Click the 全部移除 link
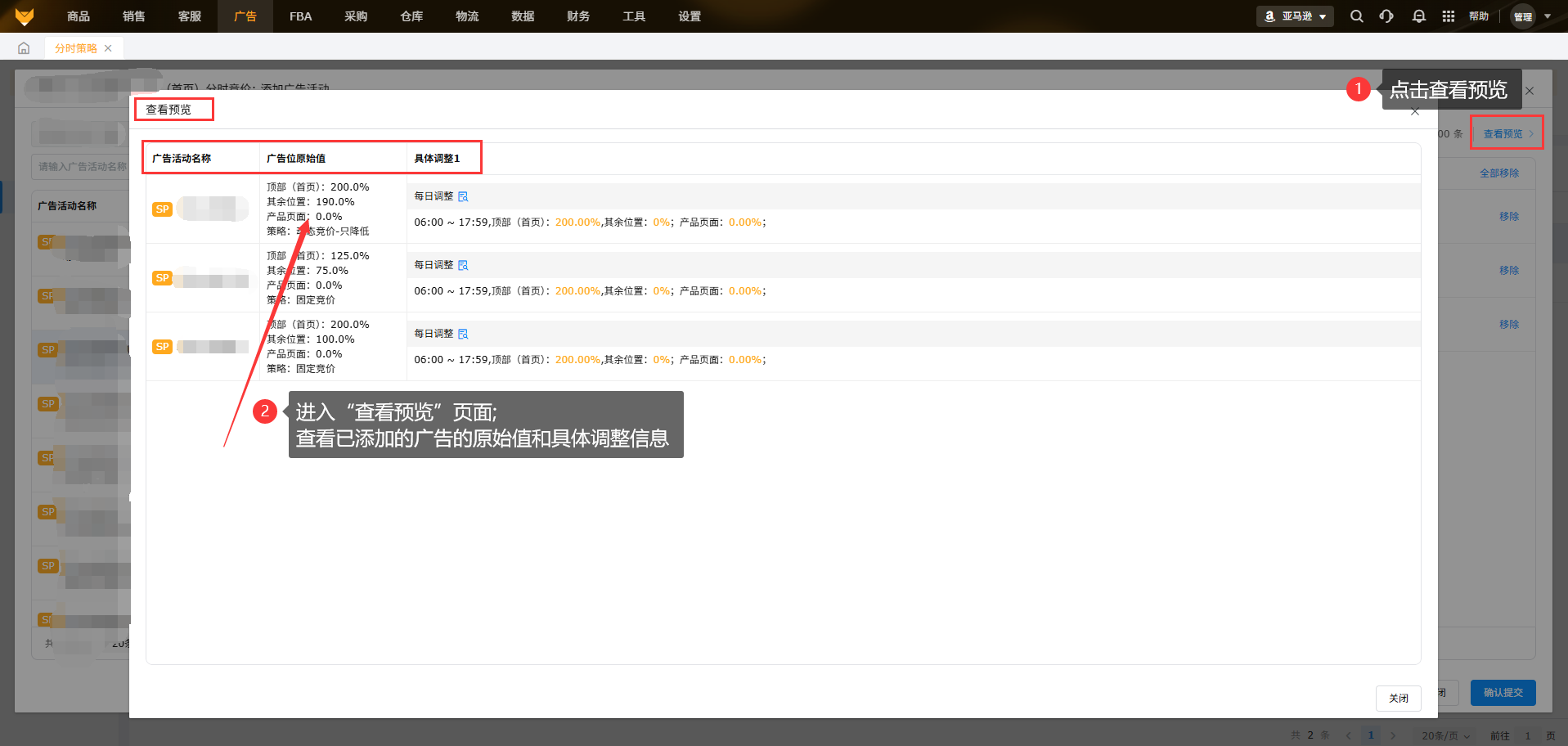The width and height of the screenshot is (1568, 746). tap(1499, 173)
